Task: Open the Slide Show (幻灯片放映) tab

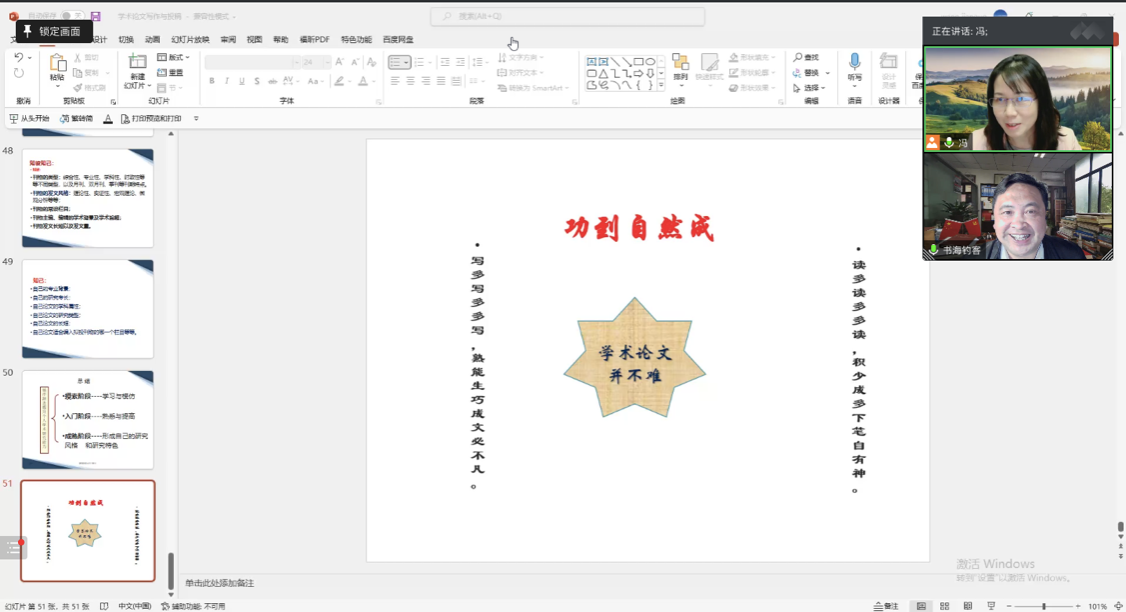Action: (x=190, y=40)
